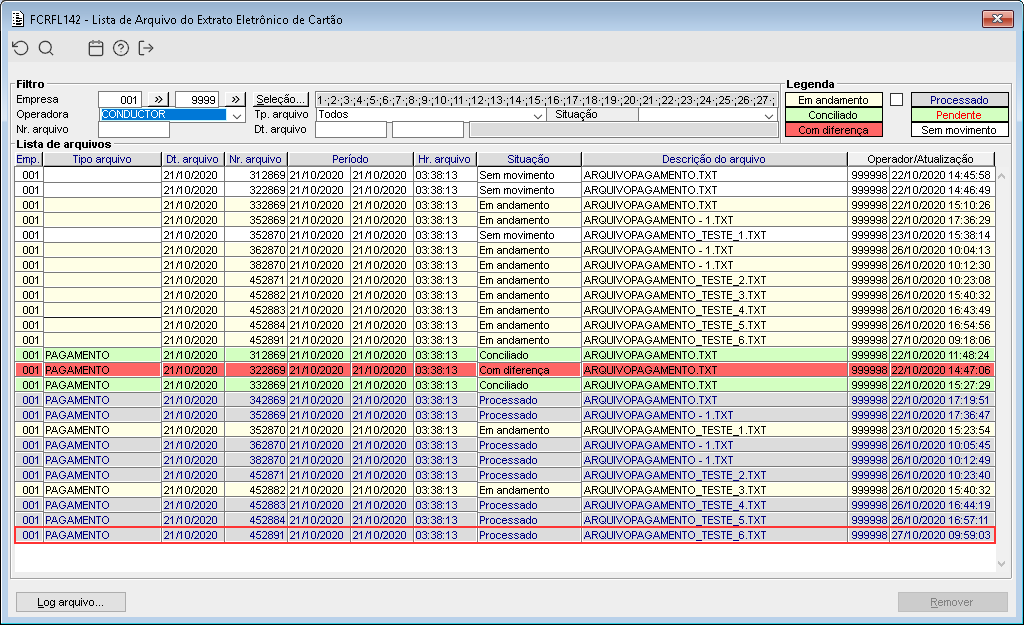Click the Nr. arquivo column header
1024x625 pixels.
coord(255,159)
